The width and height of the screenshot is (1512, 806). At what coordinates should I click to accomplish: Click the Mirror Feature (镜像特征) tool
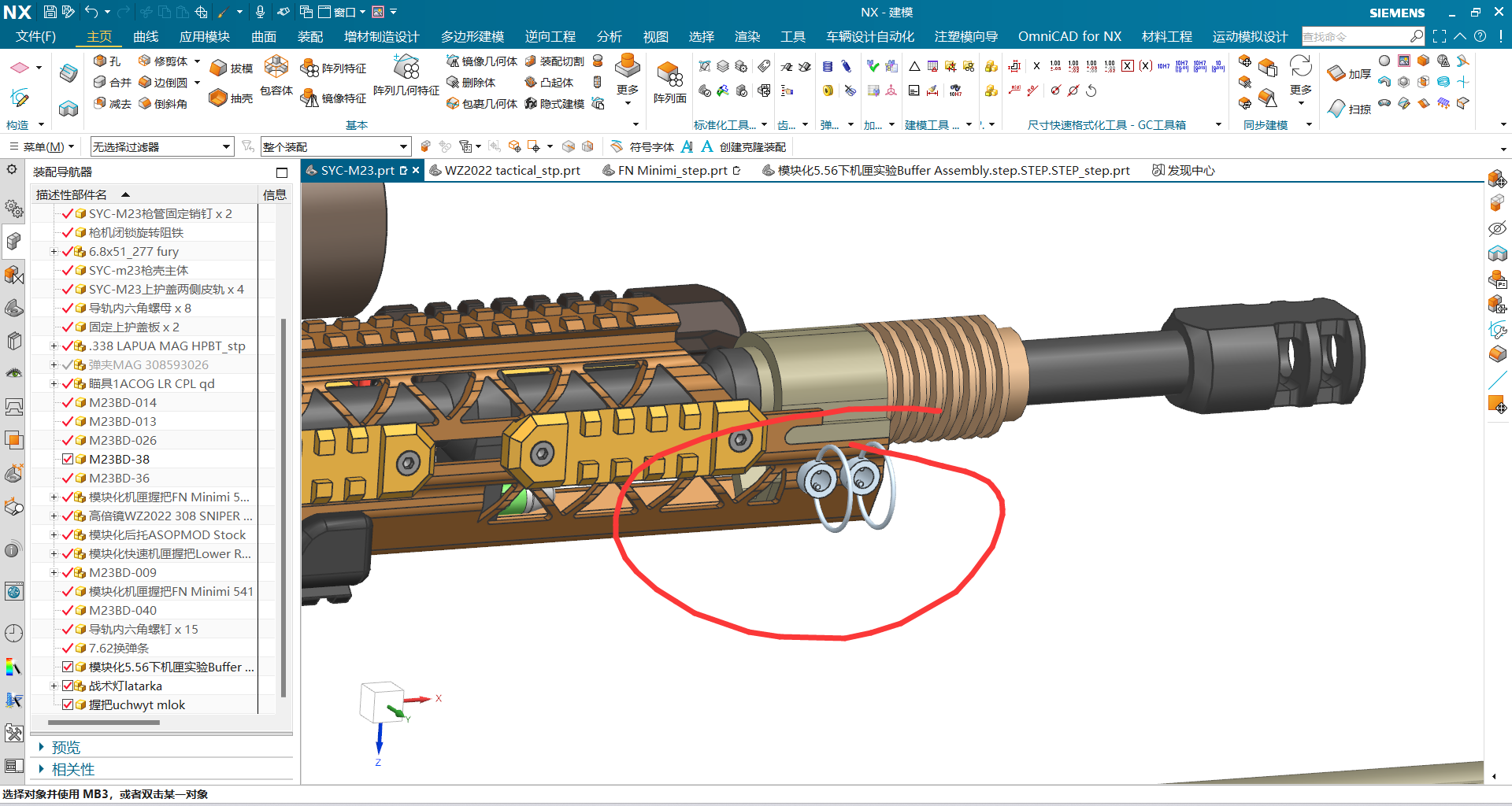(333, 98)
